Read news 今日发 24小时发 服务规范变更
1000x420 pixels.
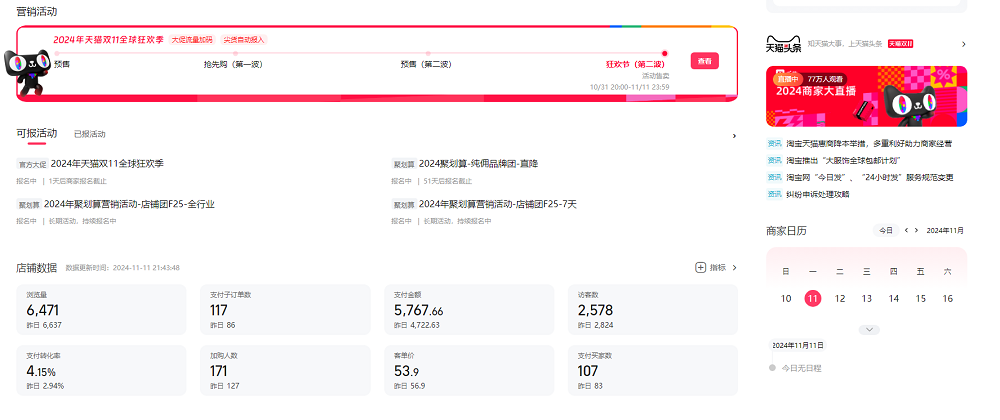click(x=870, y=177)
